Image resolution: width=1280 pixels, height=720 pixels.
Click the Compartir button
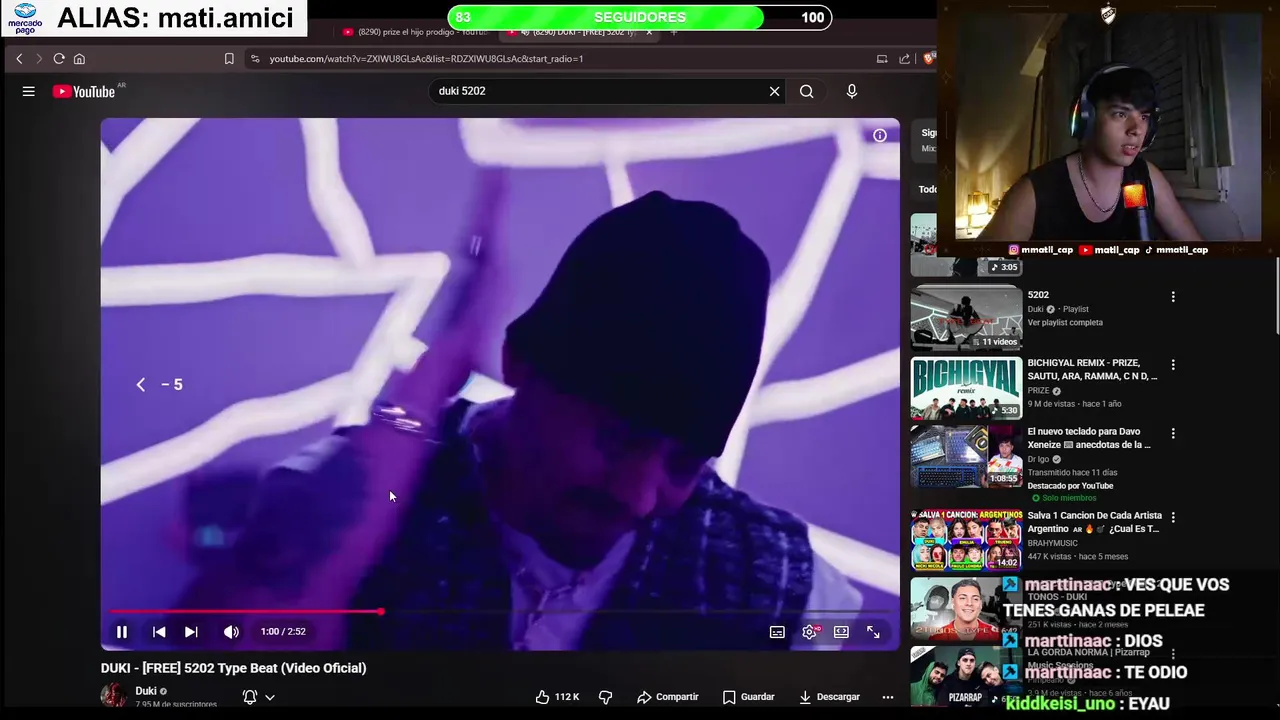click(x=668, y=697)
